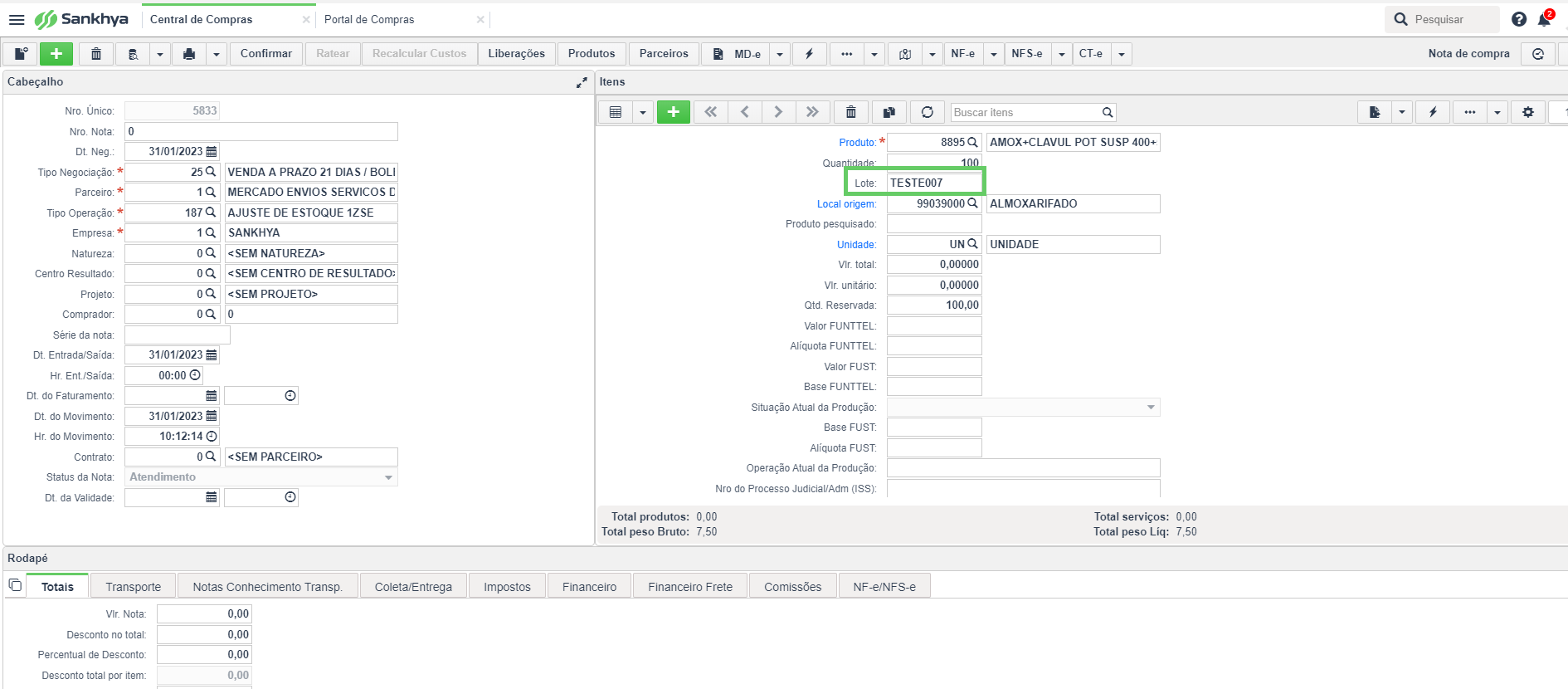Refresh items with circular arrows icon
1568x689 pixels.
(x=928, y=112)
